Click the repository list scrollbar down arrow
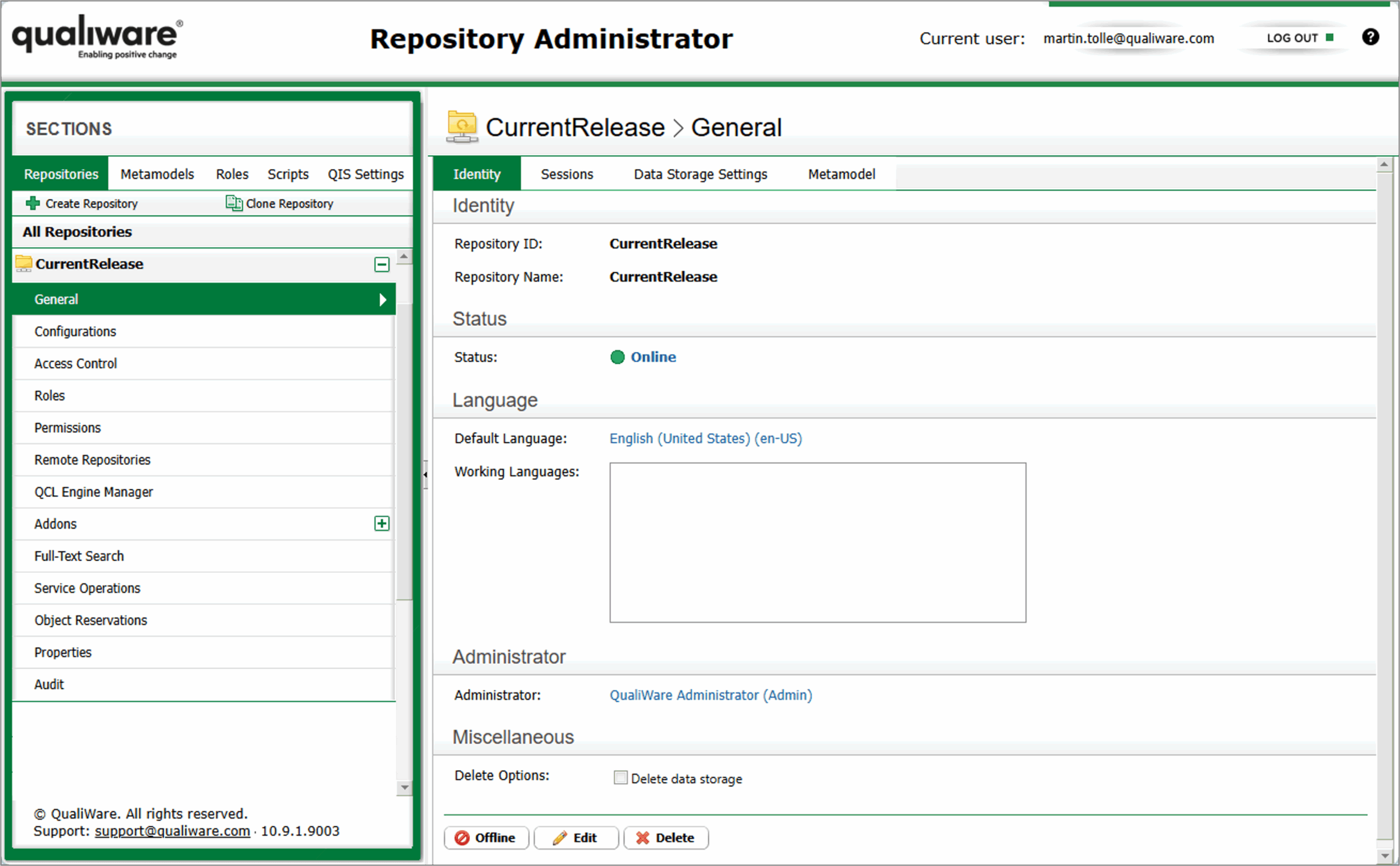This screenshot has height=866, width=1400. (404, 788)
